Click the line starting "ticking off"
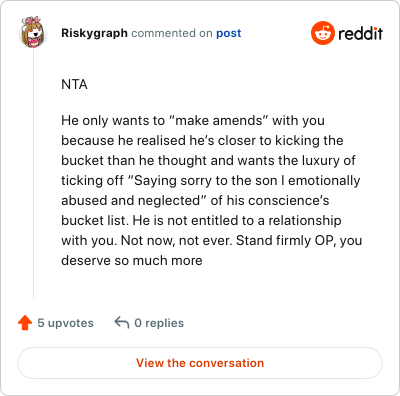 click(211, 180)
